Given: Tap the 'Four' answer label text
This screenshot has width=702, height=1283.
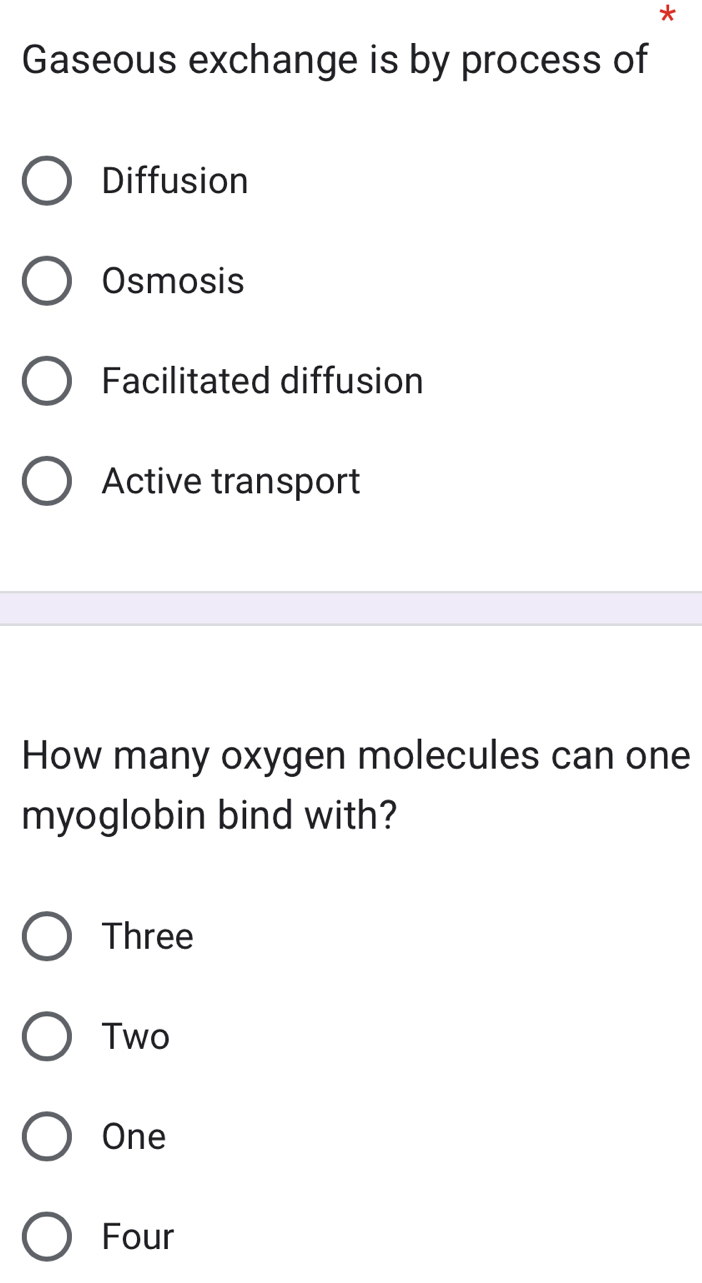Looking at the screenshot, I should coord(138,1236).
